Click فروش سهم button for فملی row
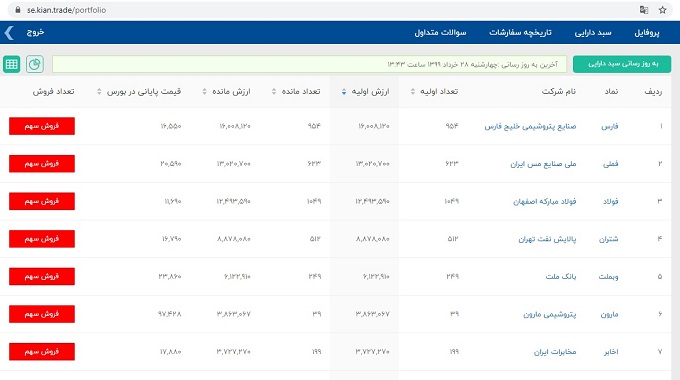Image resolution: width=680 pixels, height=380 pixels. pyautogui.click(x=42, y=164)
